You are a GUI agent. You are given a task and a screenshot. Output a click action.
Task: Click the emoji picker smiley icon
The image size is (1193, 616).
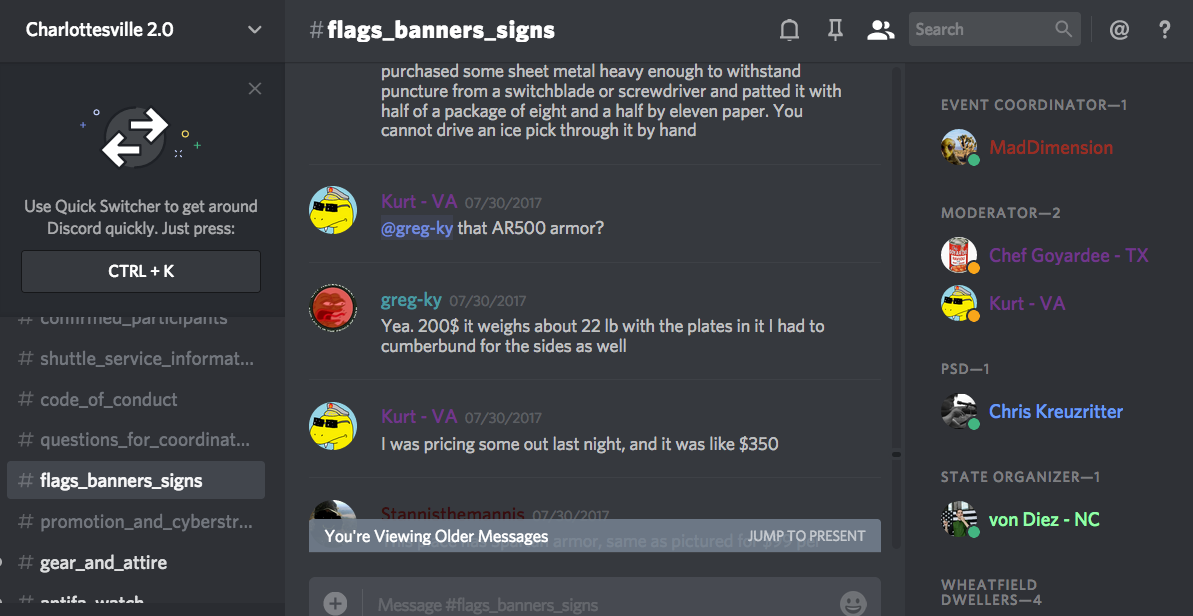853,604
